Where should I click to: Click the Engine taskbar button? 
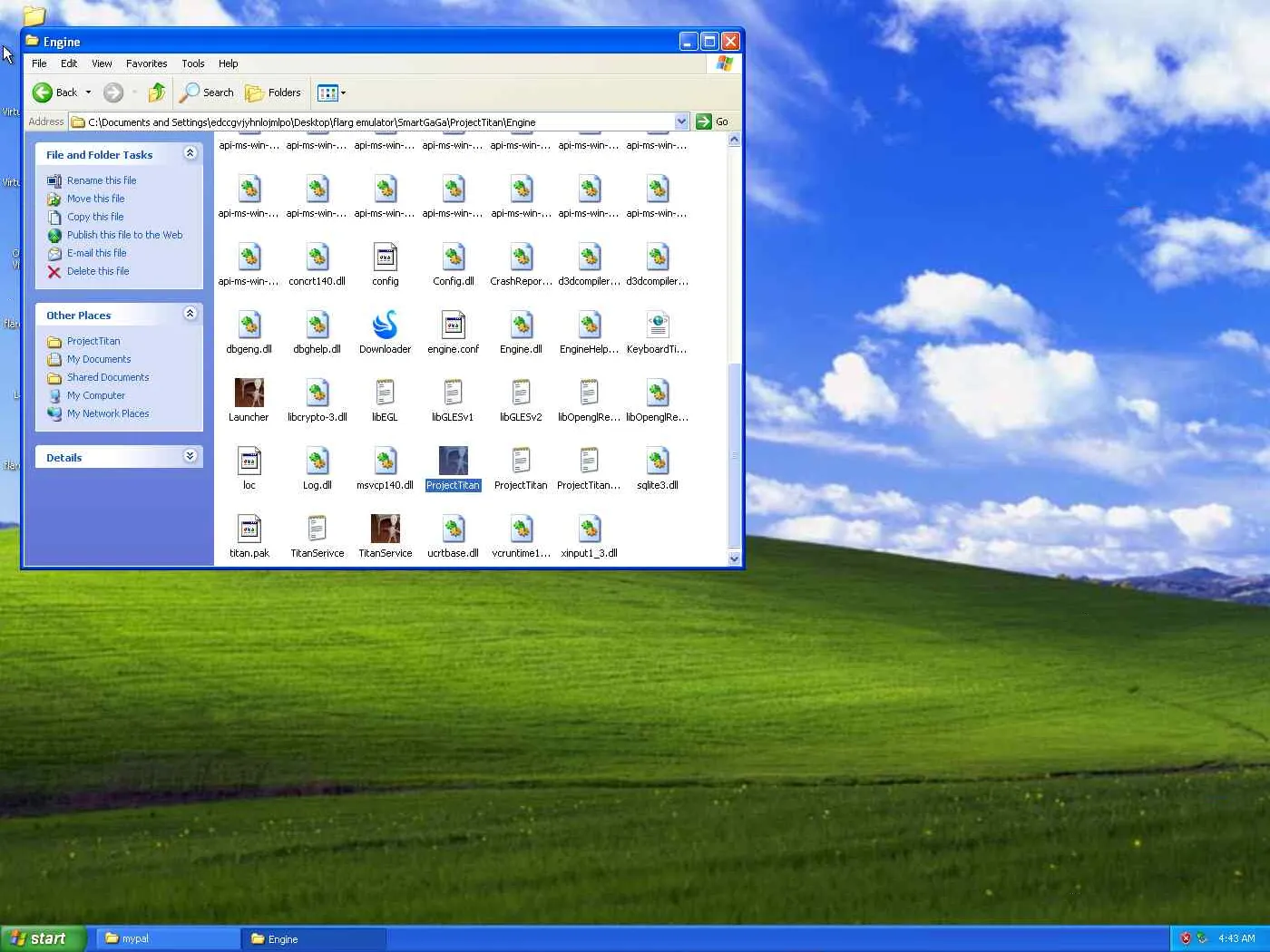(x=314, y=938)
